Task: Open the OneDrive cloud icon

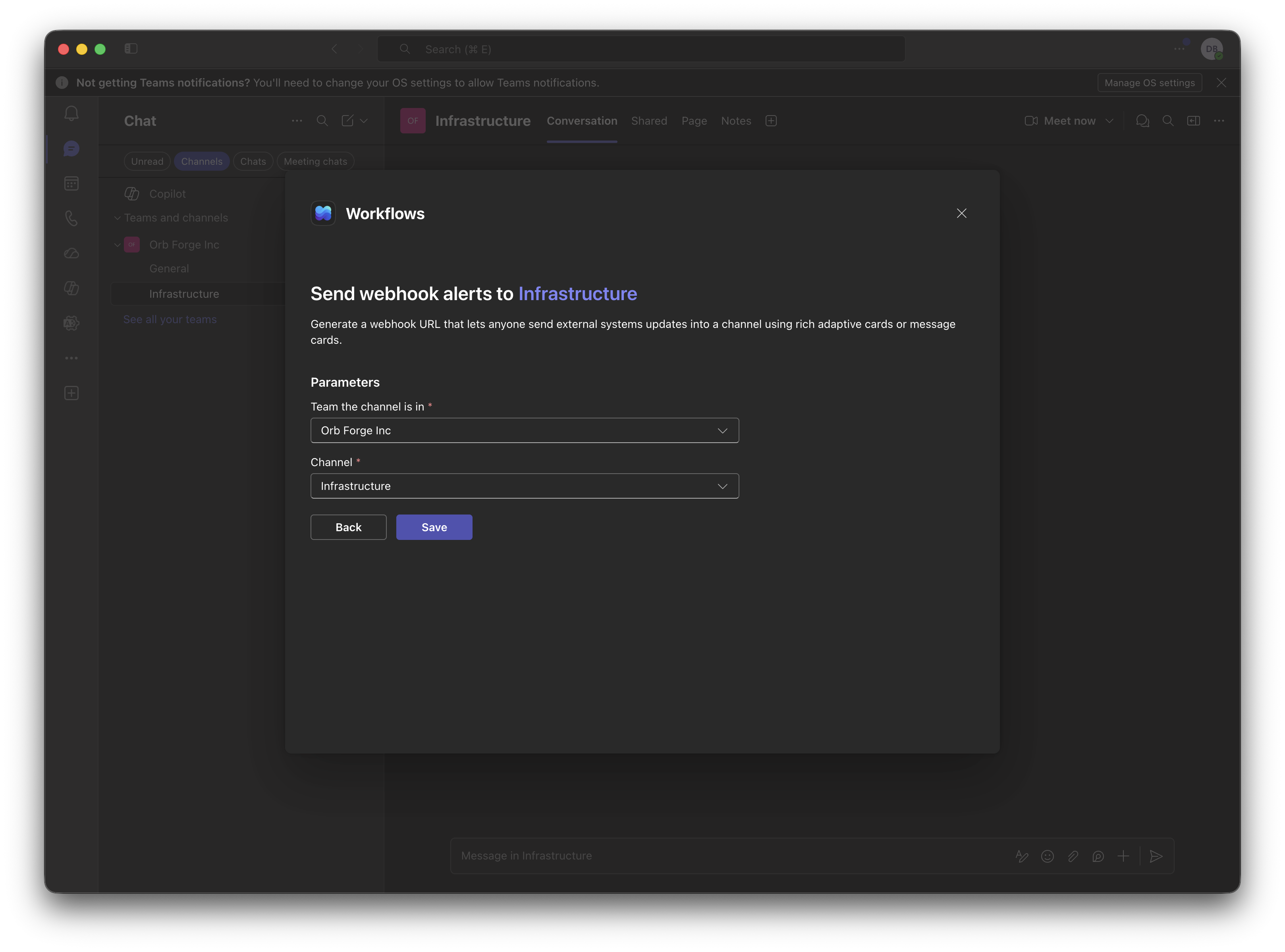Action: [x=71, y=254]
